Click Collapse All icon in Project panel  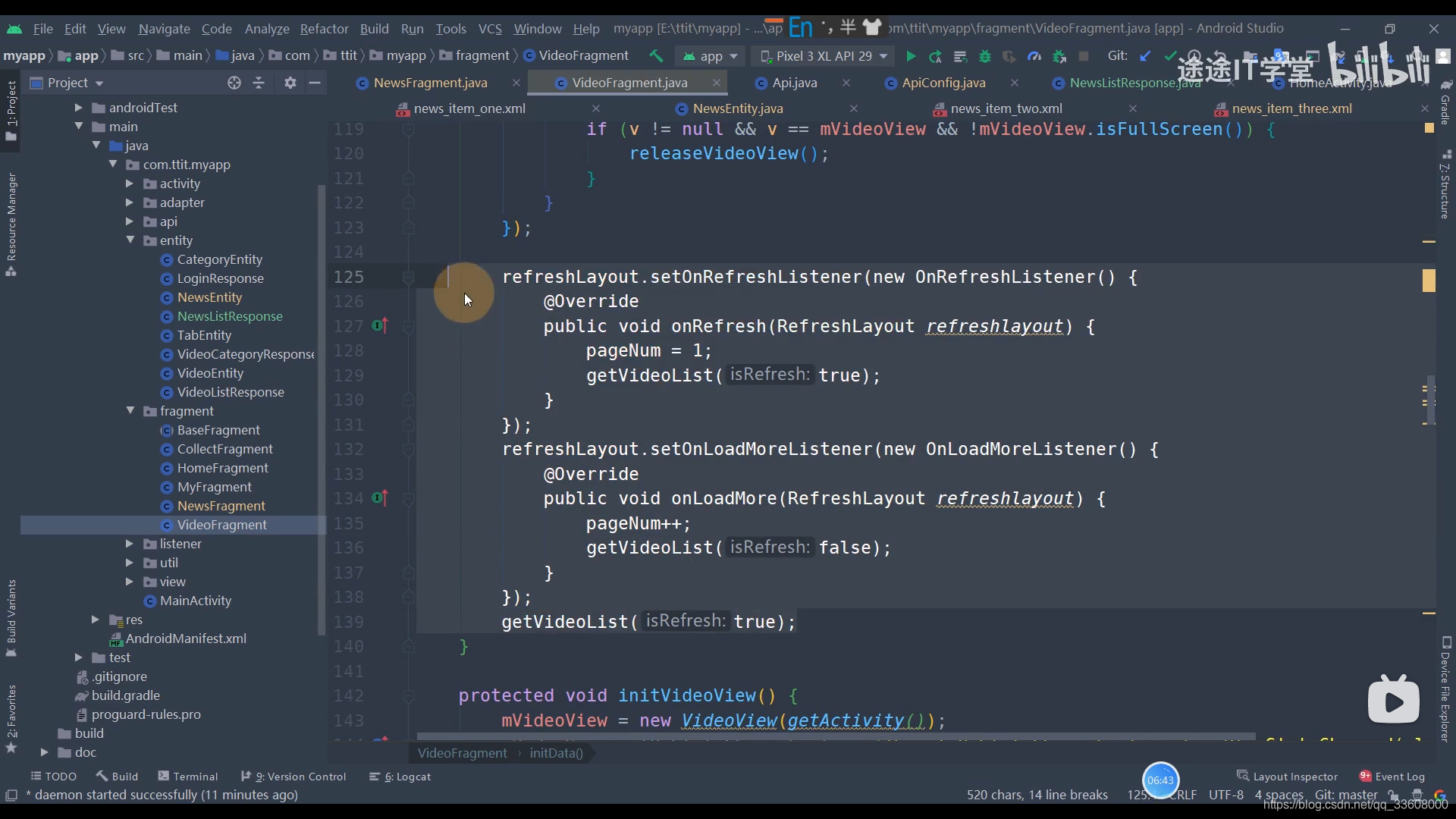[x=259, y=83]
